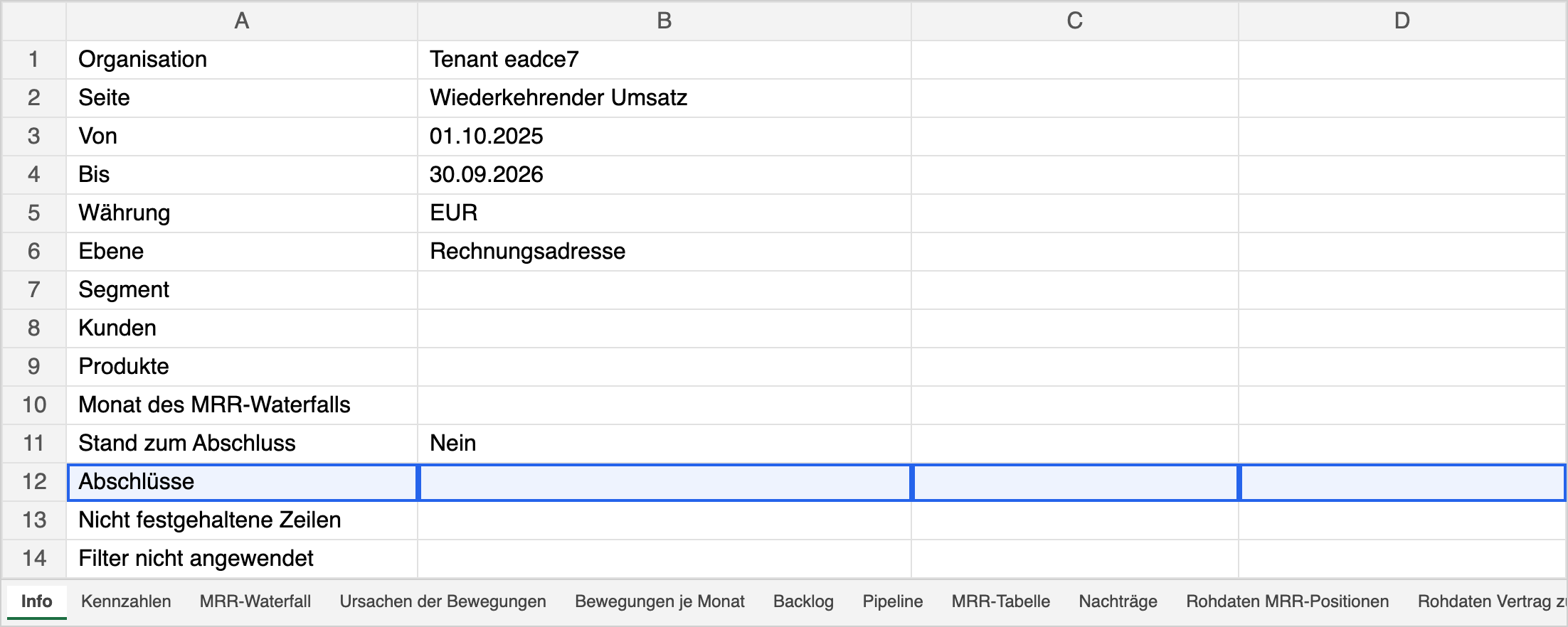Select the 'Rechnungsadresse' cell
This screenshot has width=1568, height=627.
point(664,251)
